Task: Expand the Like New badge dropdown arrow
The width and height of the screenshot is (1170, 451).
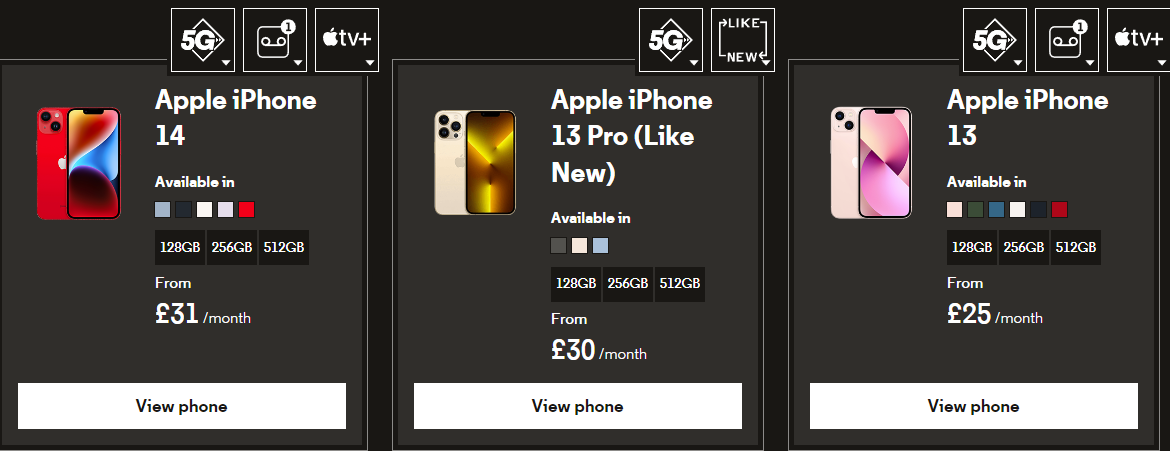Action: [x=766, y=63]
